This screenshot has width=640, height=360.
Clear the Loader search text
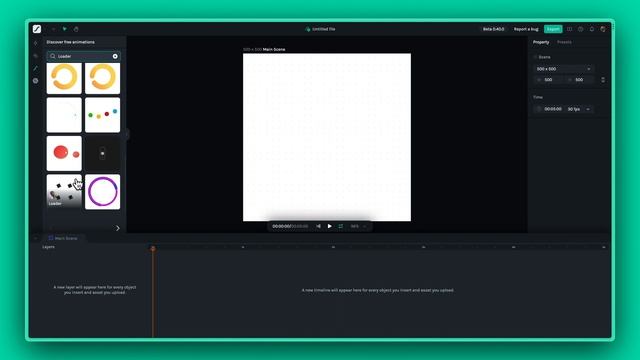[x=115, y=56]
